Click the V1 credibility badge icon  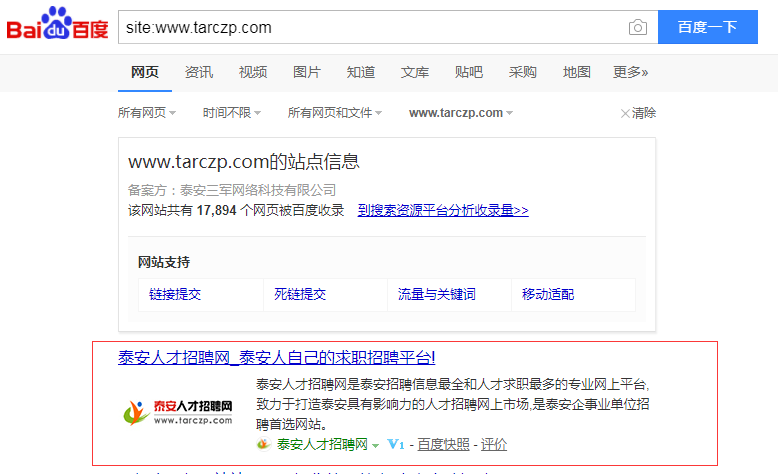396,444
